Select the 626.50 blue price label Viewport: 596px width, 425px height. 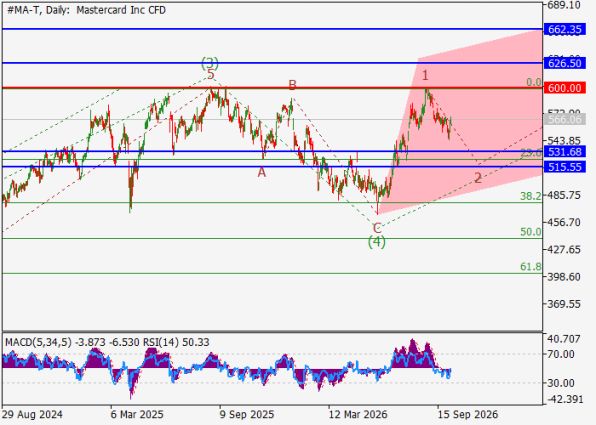tap(564, 63)
